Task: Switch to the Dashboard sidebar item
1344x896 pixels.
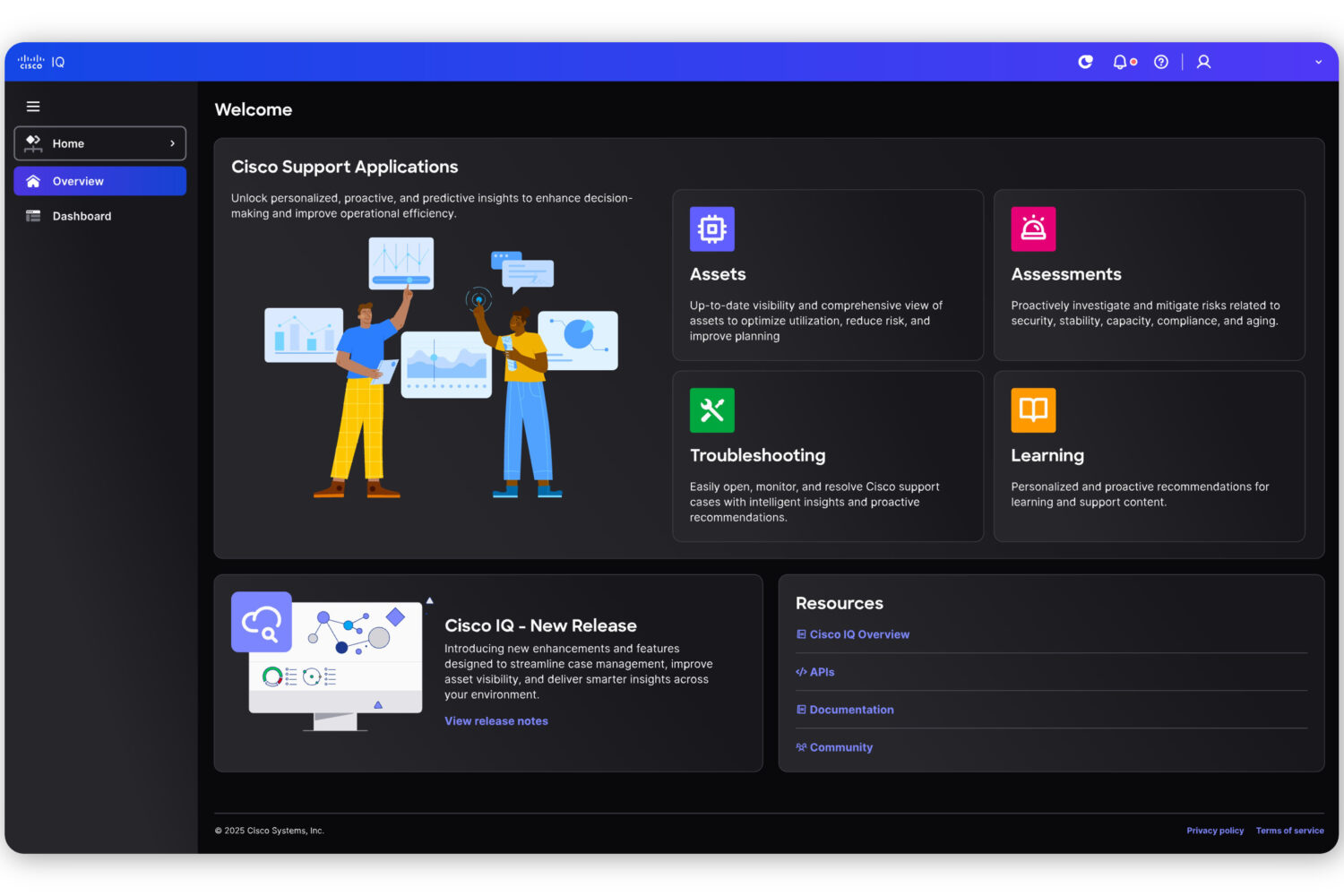Action: tap(82, 216)
